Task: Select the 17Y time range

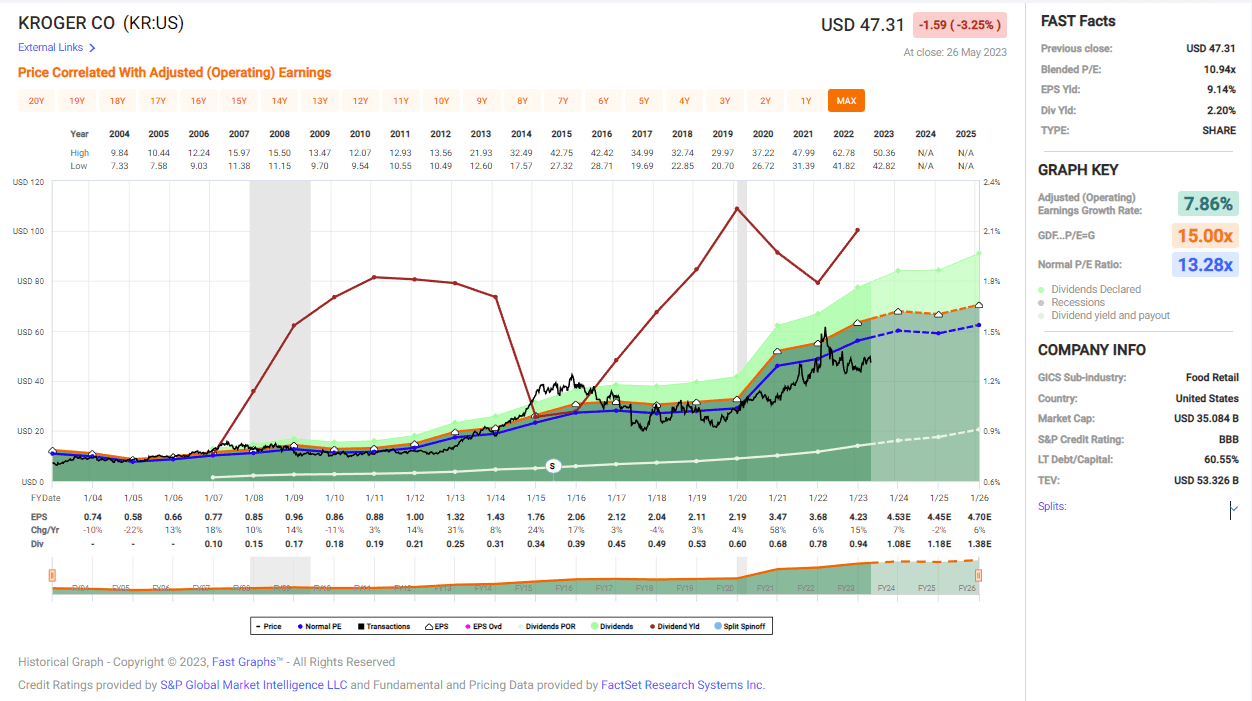Action: pyautogui.click(x=158, y=101)
